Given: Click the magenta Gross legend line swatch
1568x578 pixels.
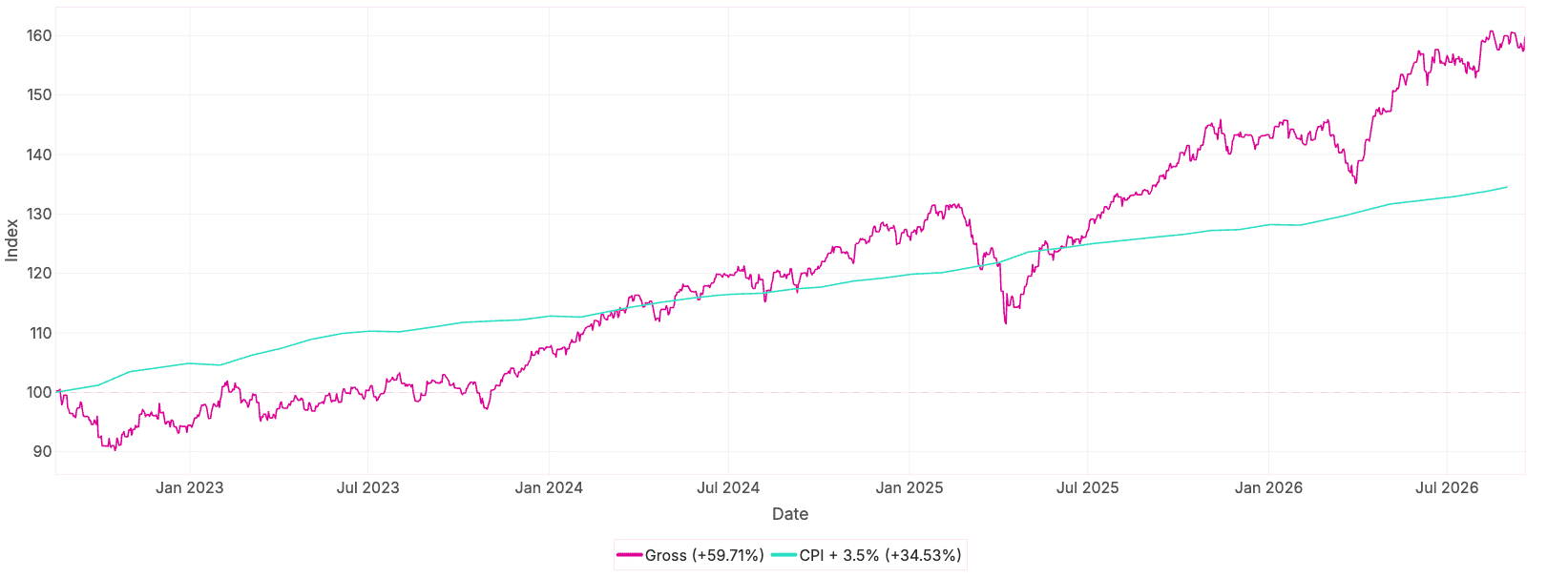Looking at the screenshot, I should (630, 555).
